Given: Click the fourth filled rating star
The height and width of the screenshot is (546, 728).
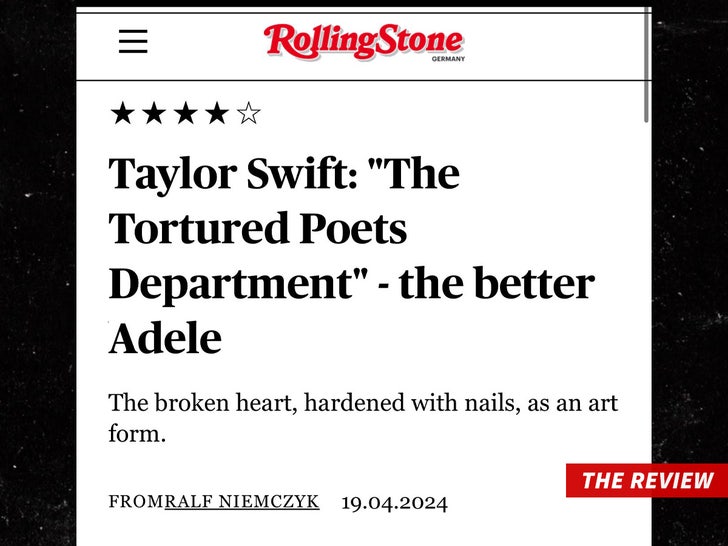Looking at the screenshot, I should tap(216, 114).
